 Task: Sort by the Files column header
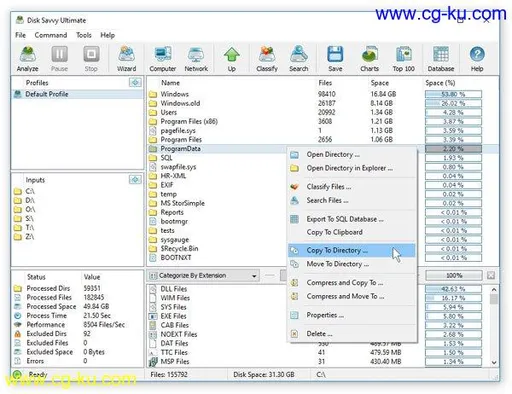click(x=325, y=83)
